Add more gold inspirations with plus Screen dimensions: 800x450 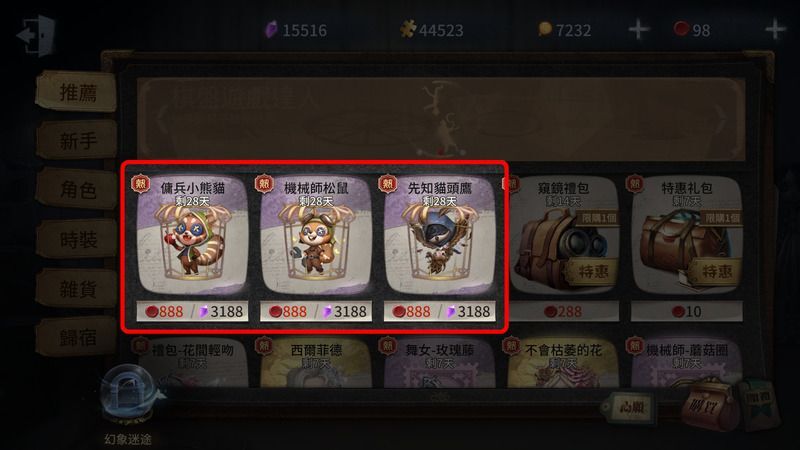[639, 29]
